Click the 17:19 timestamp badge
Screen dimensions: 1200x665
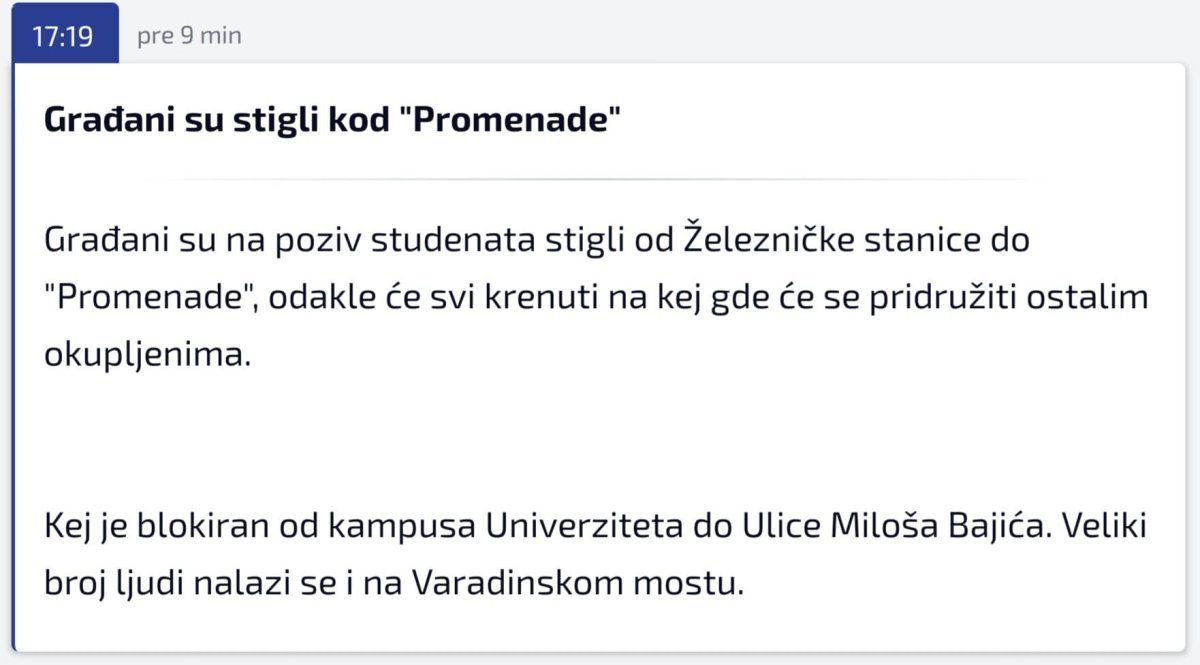(x=64, y=36)
